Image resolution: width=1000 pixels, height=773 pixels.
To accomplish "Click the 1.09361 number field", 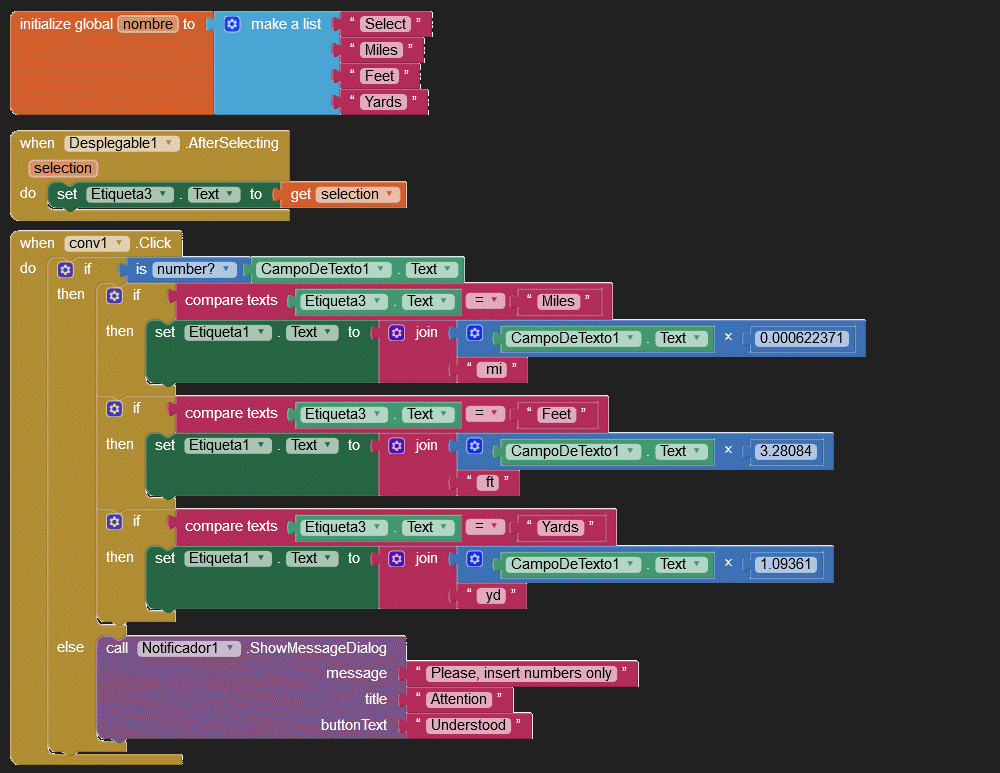I will click(x=786, y=565).
